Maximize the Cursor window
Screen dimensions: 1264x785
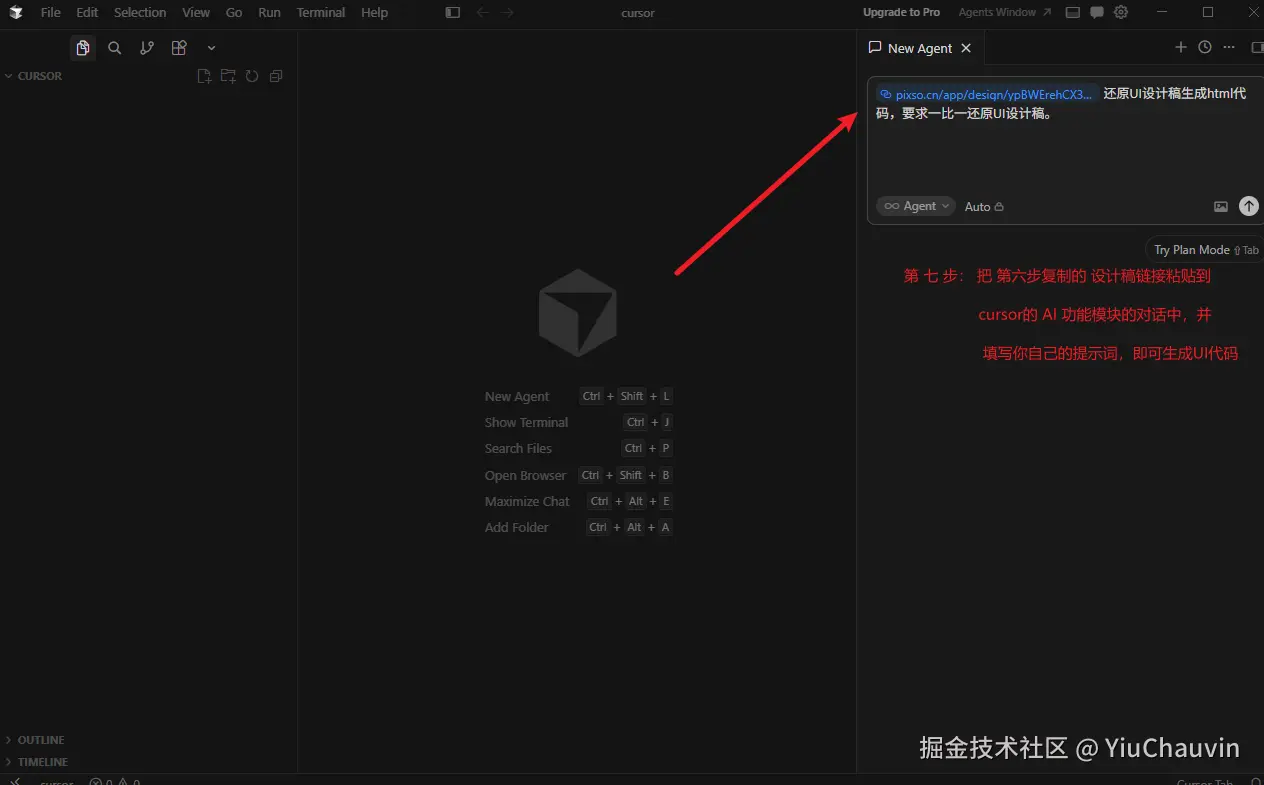coord(1208,12)
